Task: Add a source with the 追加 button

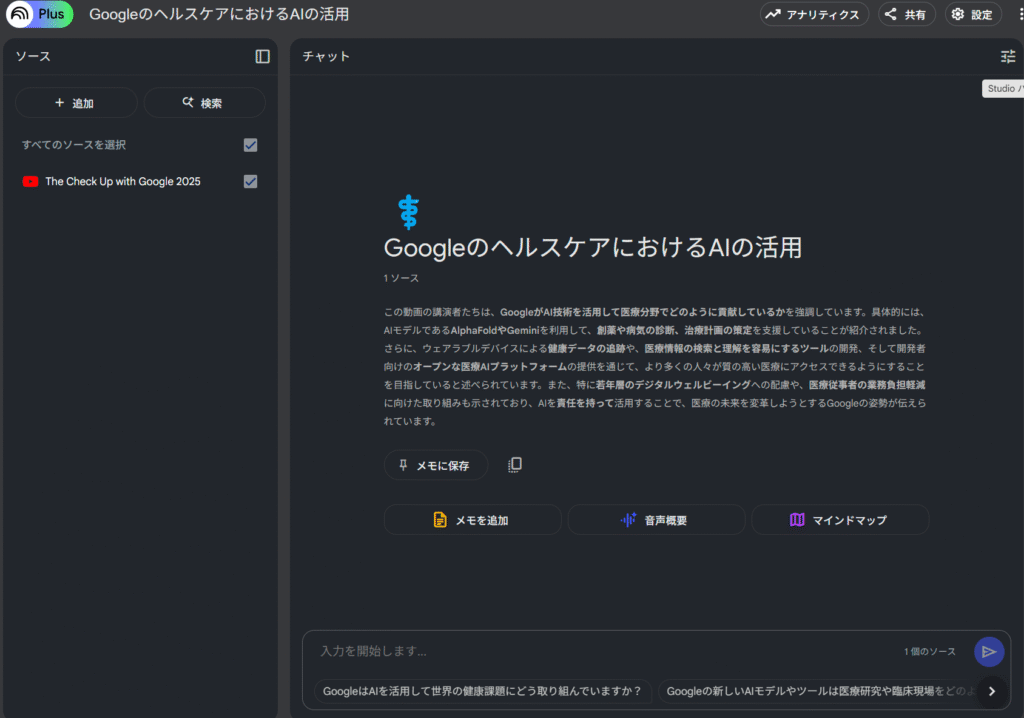Action: click(76, 103)
